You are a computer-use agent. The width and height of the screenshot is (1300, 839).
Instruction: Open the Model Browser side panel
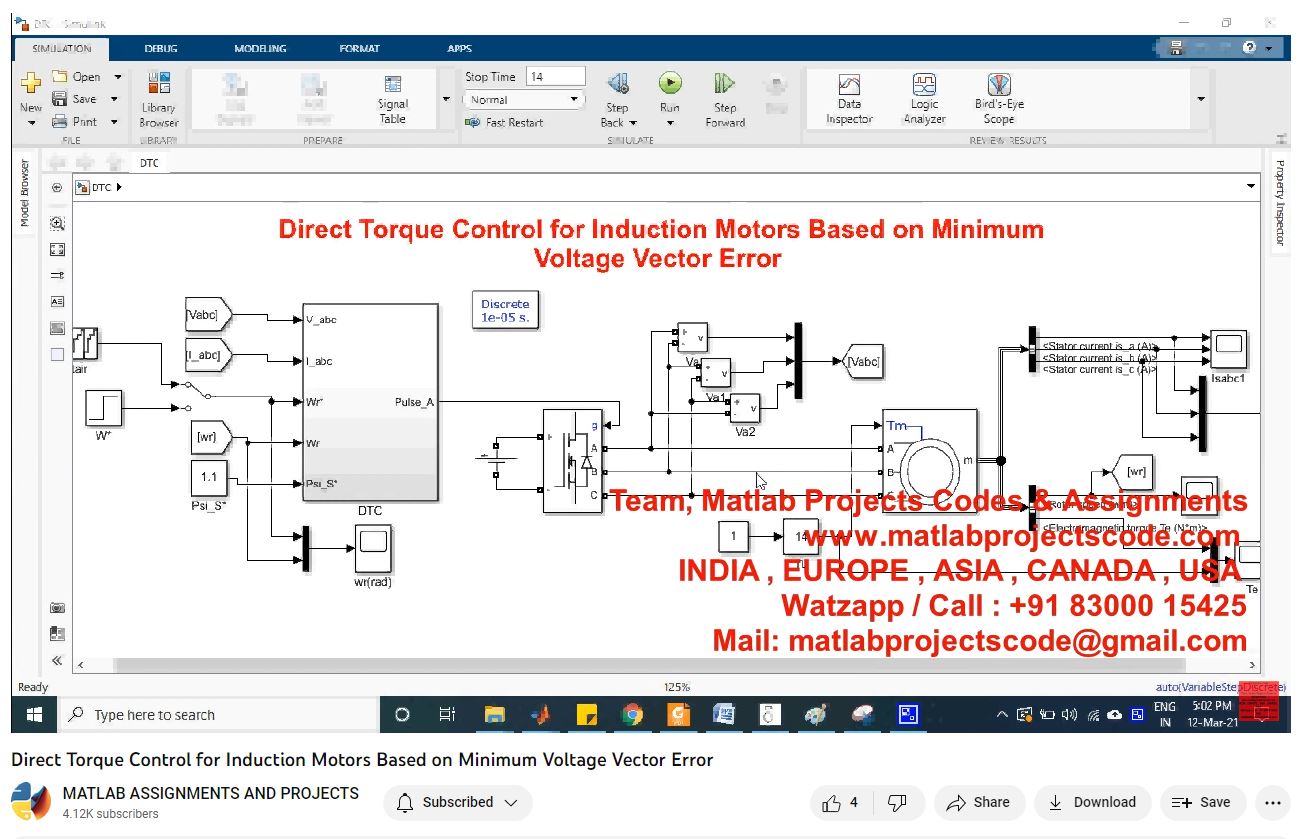click(25, 193)
